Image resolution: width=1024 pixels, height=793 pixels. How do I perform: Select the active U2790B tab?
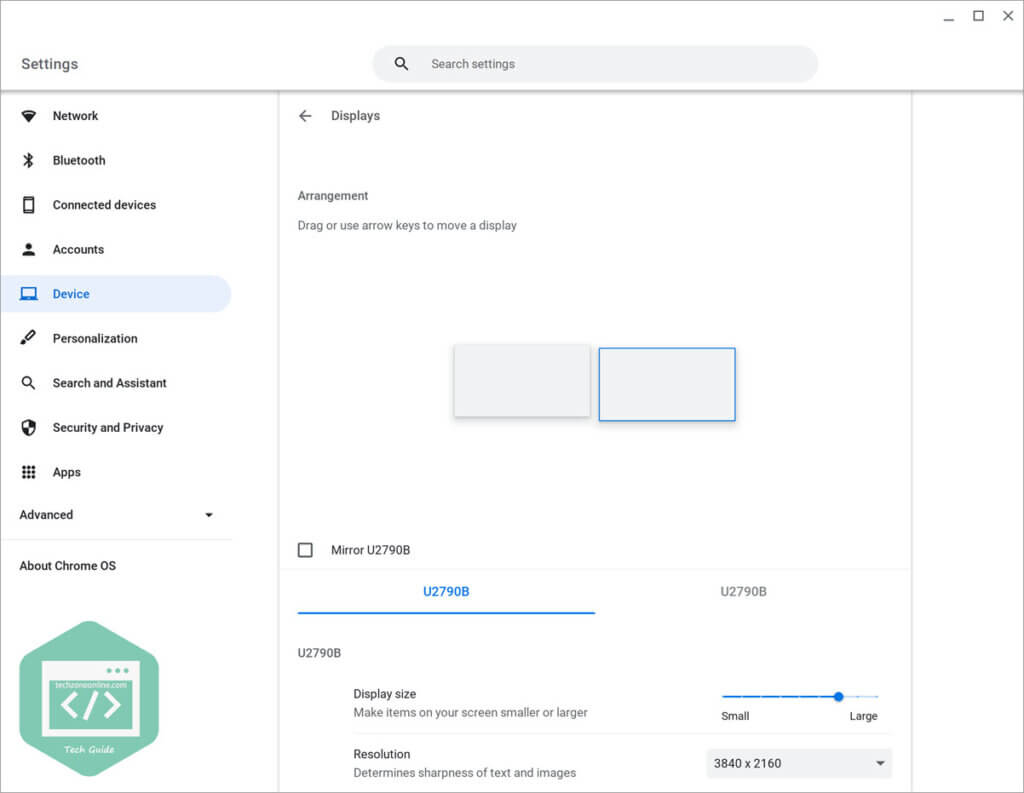point(445,591)
